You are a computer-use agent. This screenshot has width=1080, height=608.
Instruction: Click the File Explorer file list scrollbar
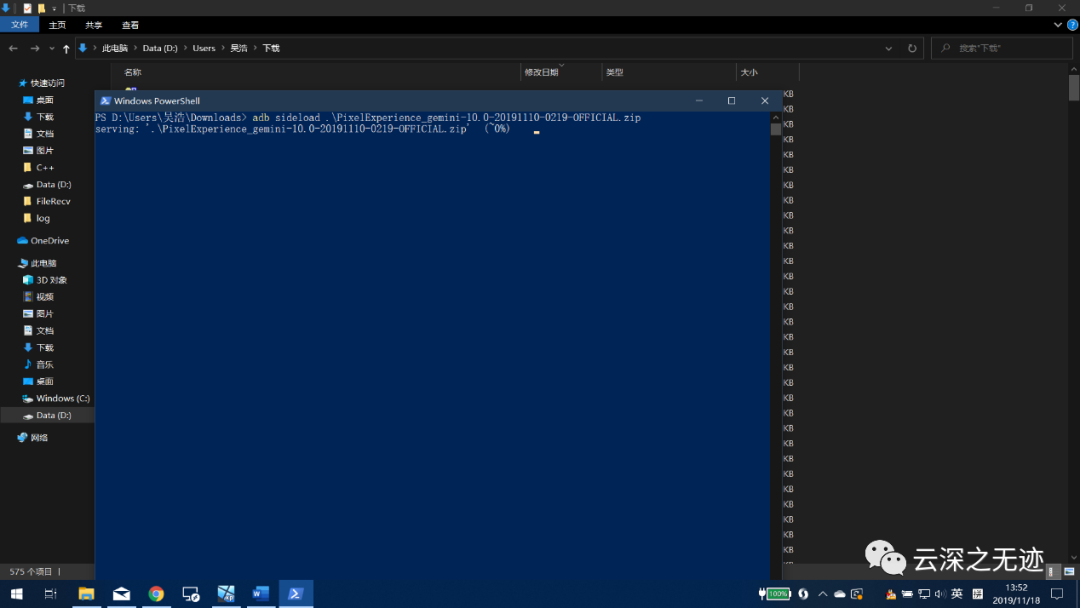(x=1074, y=88)
